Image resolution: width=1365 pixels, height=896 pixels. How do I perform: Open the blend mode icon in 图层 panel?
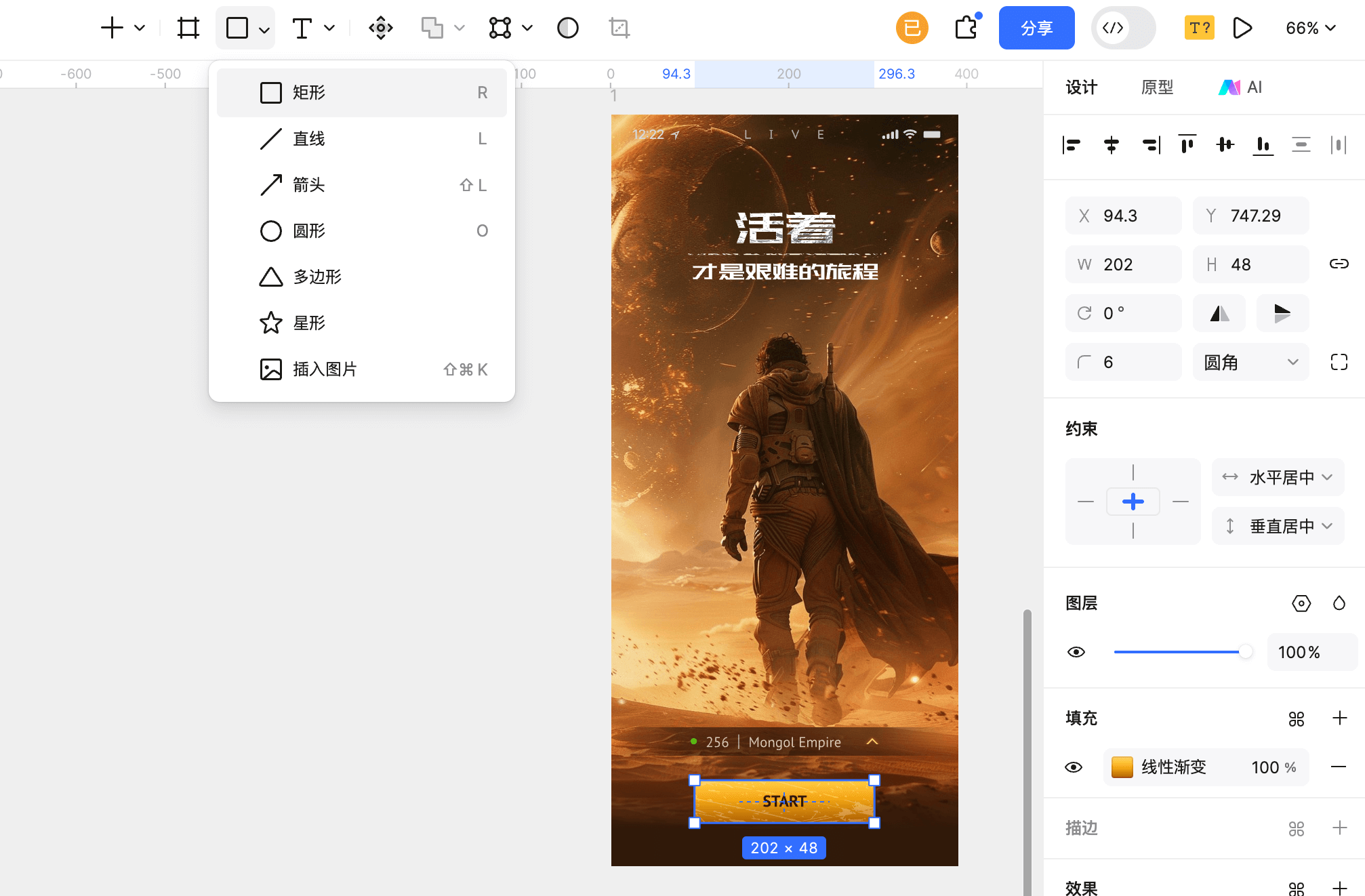point(1302,603)
